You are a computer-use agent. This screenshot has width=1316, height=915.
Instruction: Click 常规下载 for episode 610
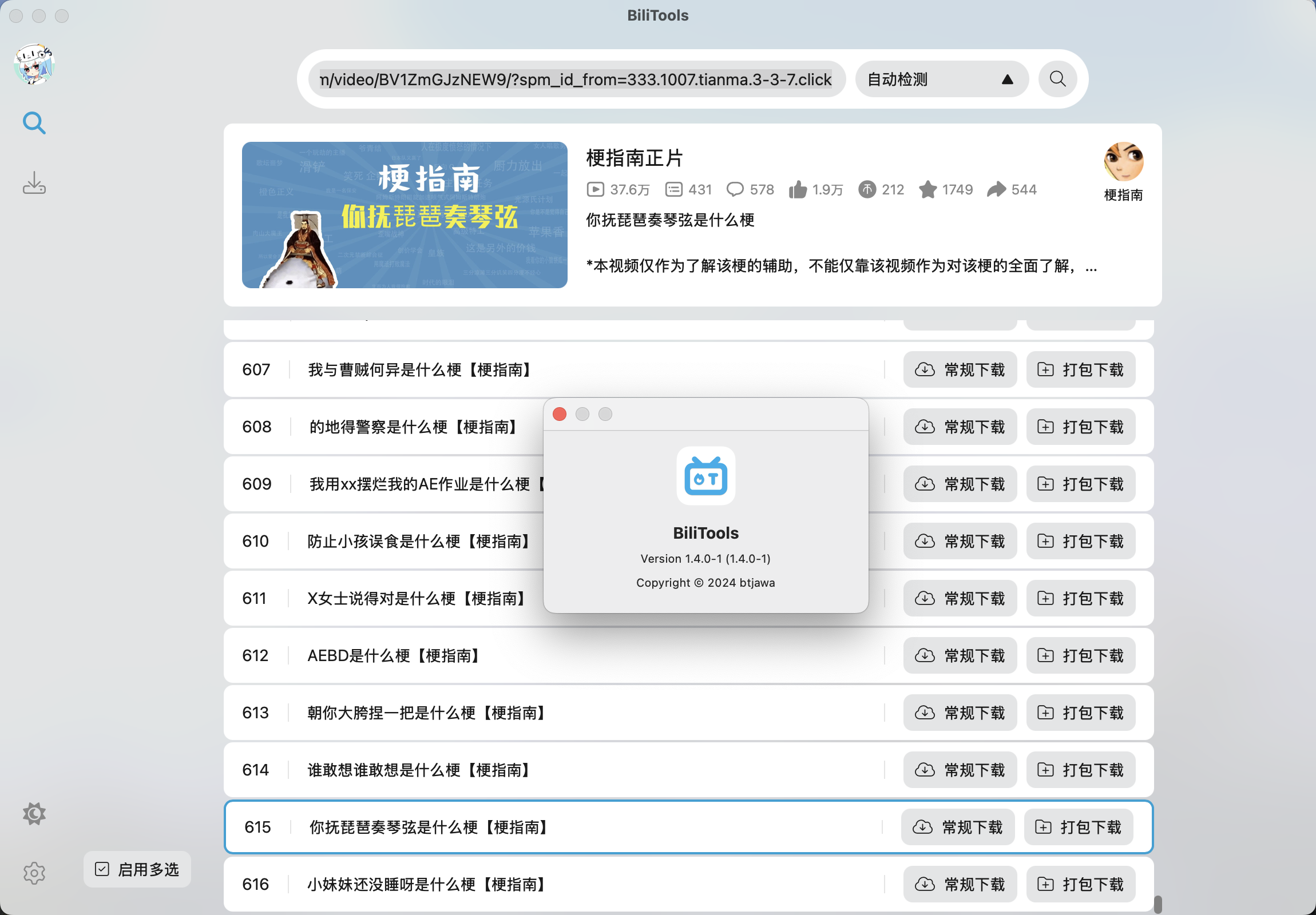coord(960,542)
